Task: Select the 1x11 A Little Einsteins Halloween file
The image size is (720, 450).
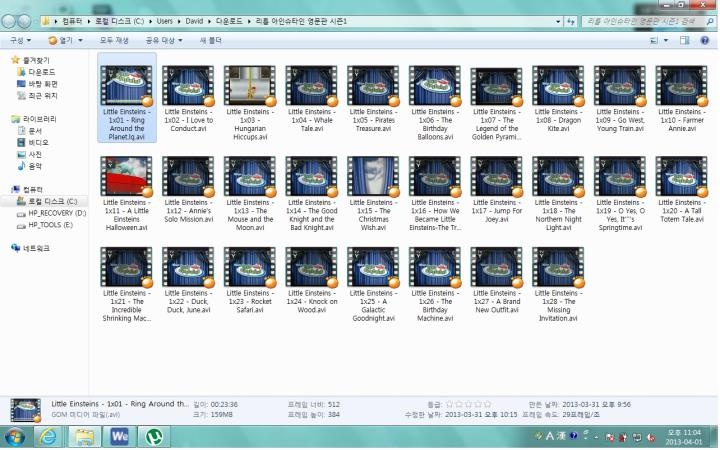Action: 126,193
